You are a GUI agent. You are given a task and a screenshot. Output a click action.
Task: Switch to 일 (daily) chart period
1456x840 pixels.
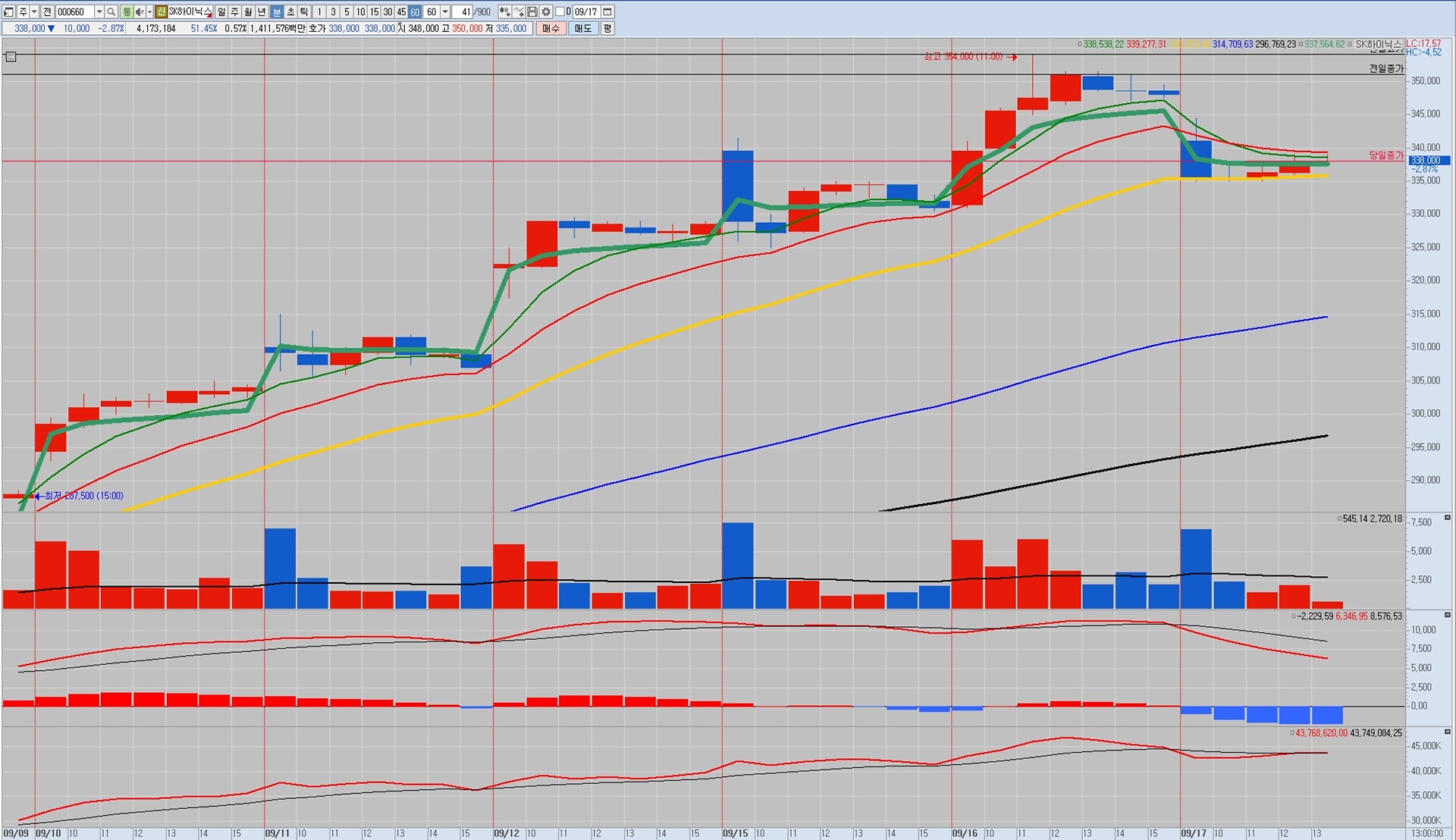click(x=221, y=12)
